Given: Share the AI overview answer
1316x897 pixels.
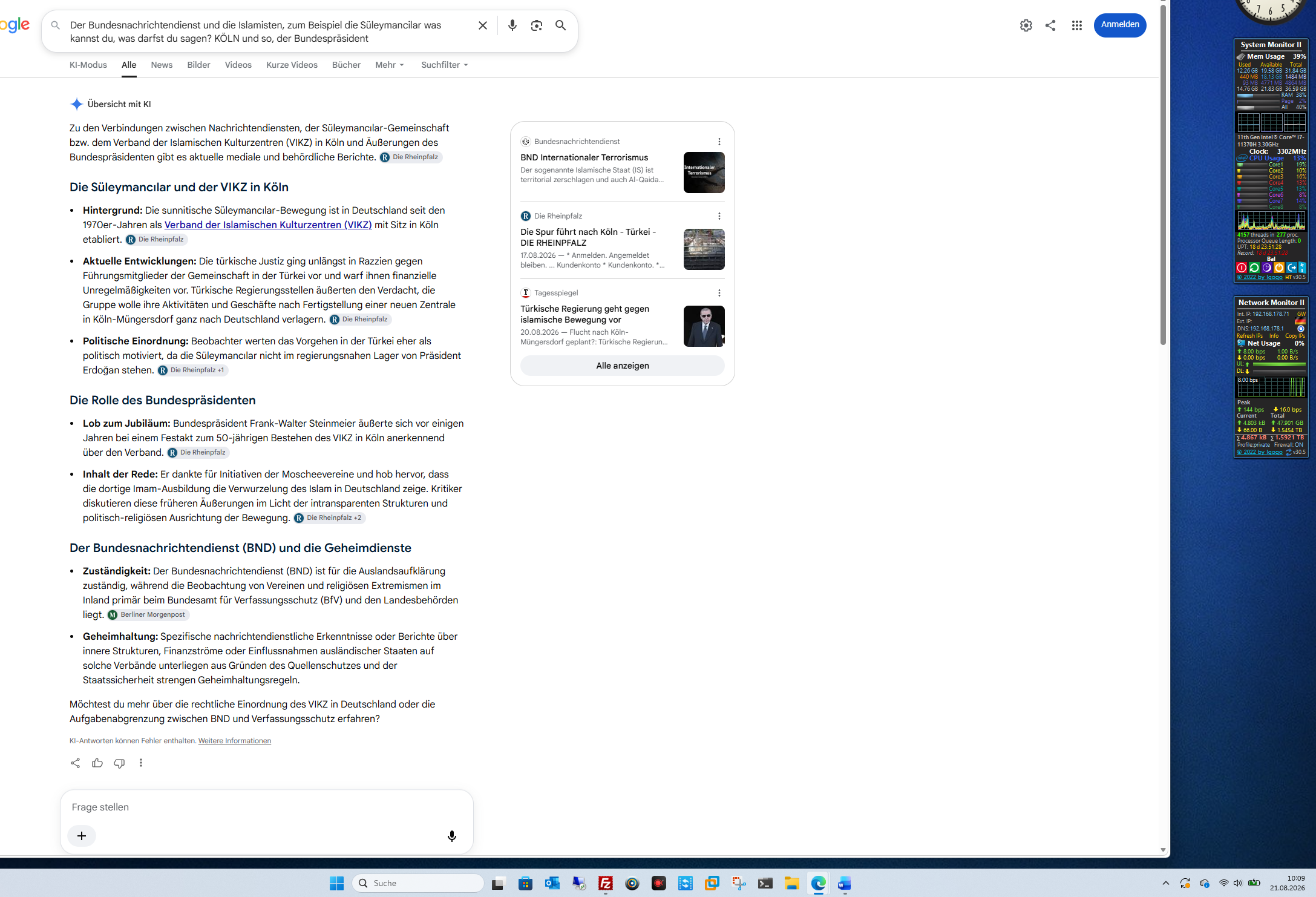Looking at the screenshot, I should point(75,763).
